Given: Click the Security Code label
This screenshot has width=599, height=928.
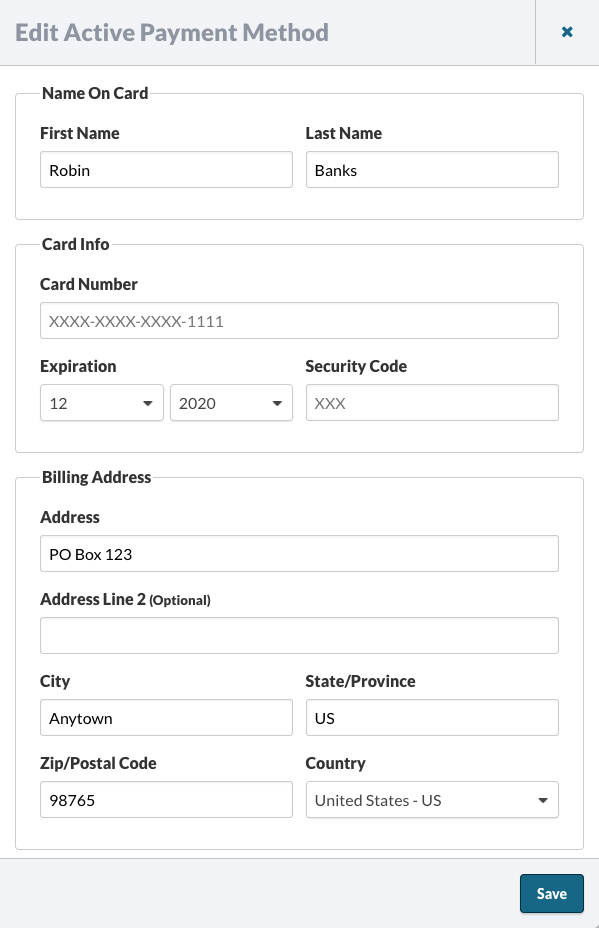Looking at the screenshot, I should pyautogui.click(x=356, y=366).
